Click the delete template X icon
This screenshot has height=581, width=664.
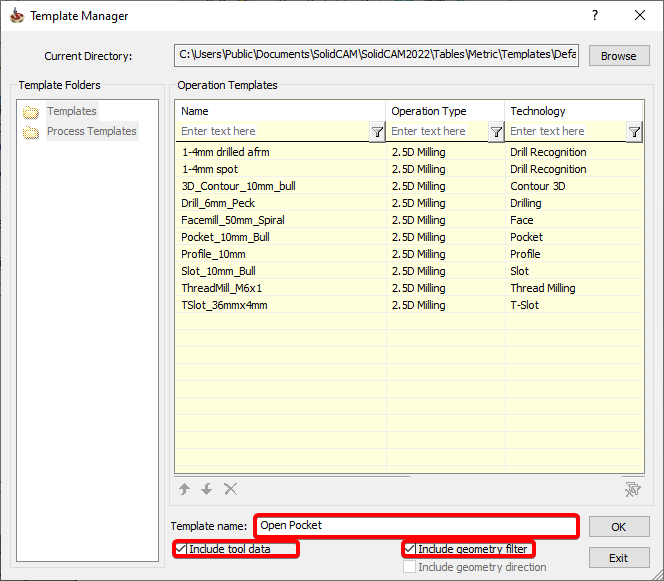(x=231, y=489)
